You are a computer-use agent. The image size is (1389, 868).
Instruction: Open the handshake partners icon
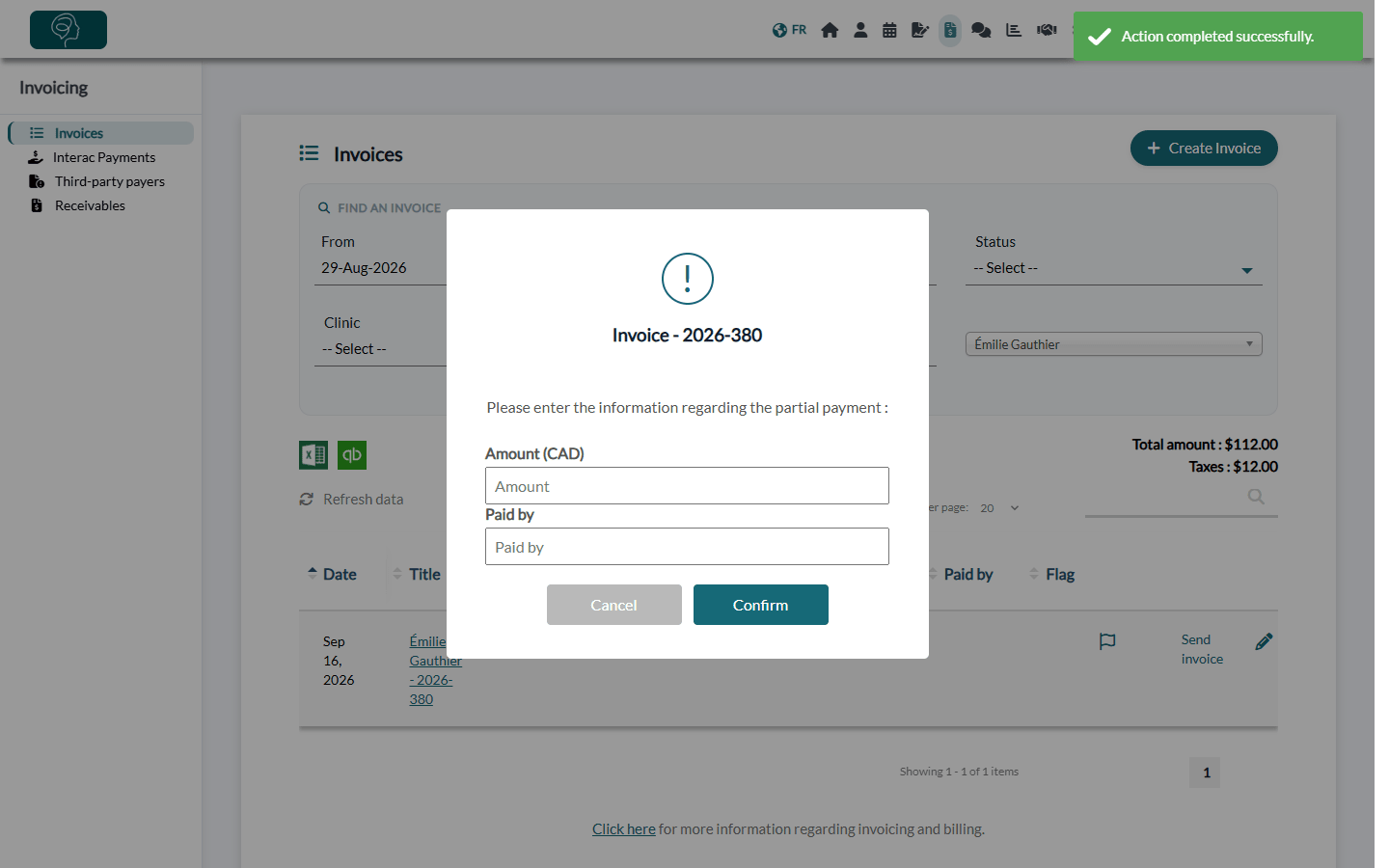coord(1047,30)
